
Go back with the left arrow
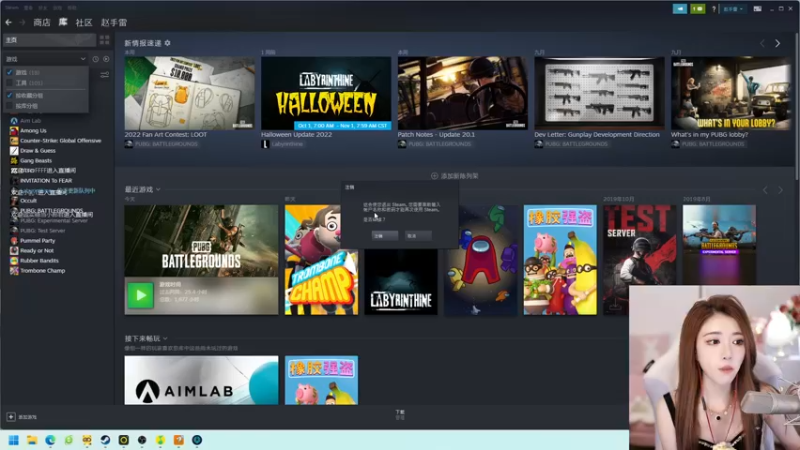pyautogui.click(x=9, y=22)
